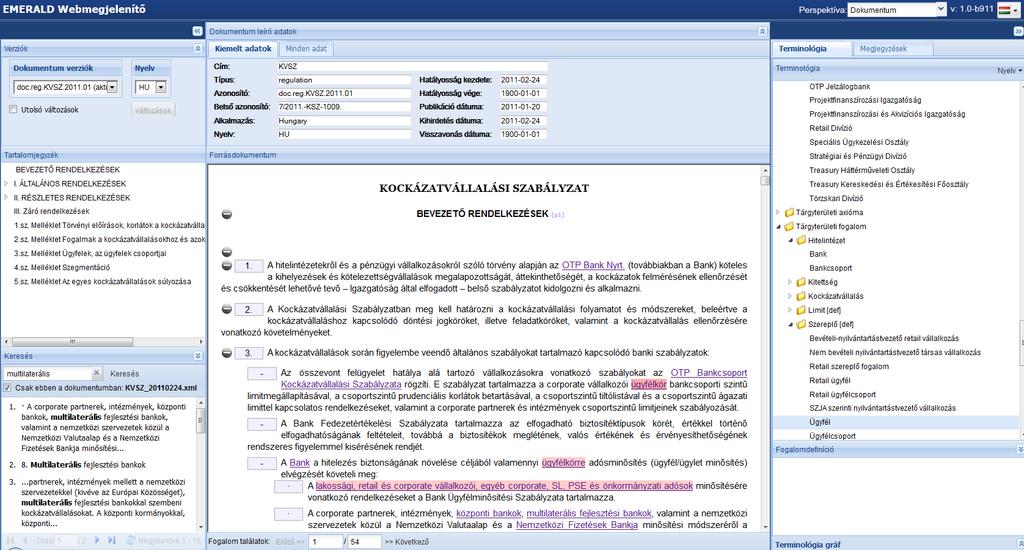1024x550 pixels.
Task: Expand the Tárgyterületi axióma folder
Action: pyautogui.click(x=778, y=212)
